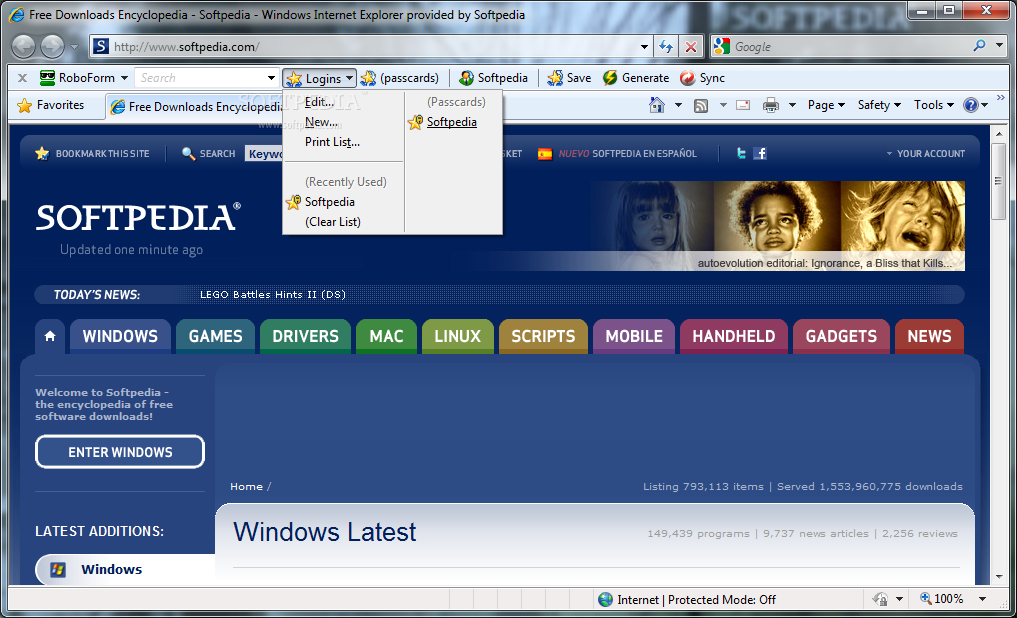Open the zoom level dropdown arrow in status bar
The image size is (1017, 618).
pos(983,599)
